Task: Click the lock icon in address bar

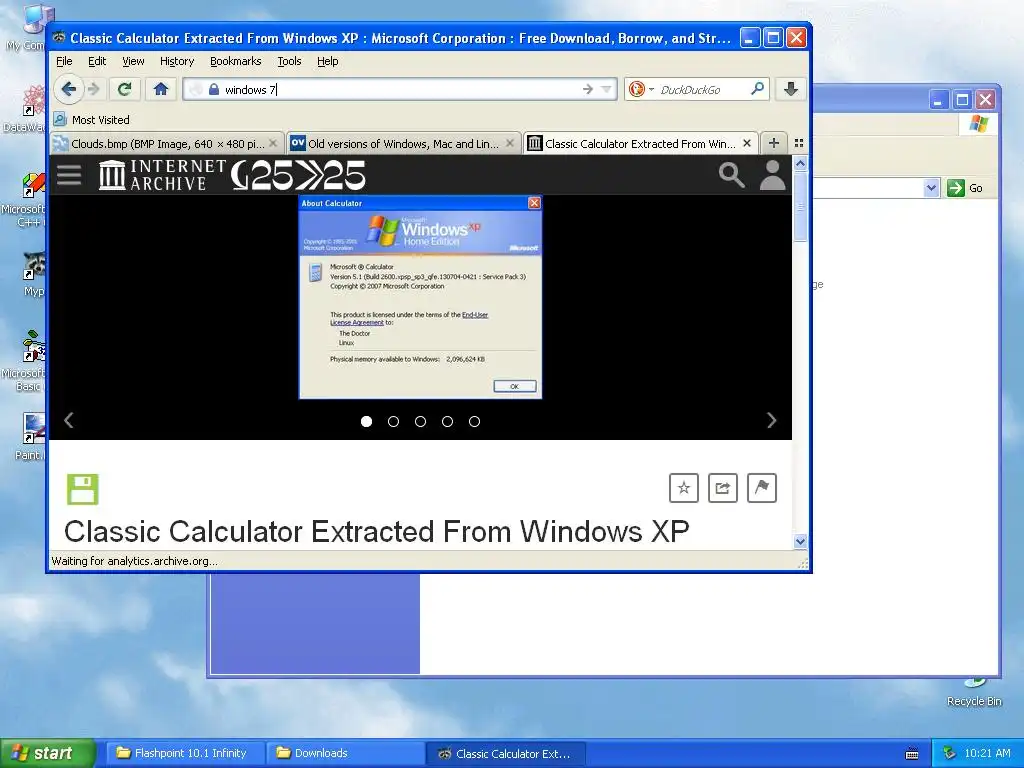Action: coord(214,89)
